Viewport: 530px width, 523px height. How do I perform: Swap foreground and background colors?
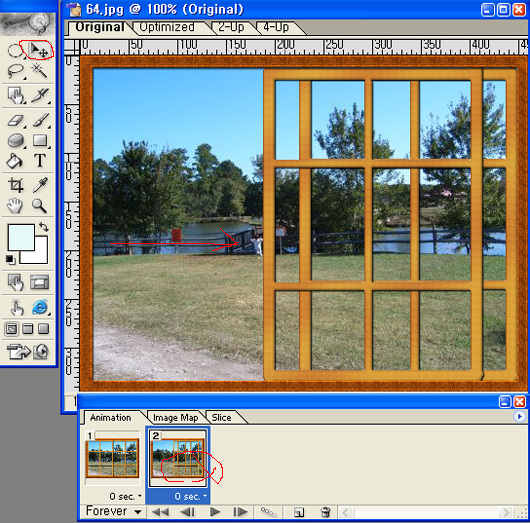point(44,227)
